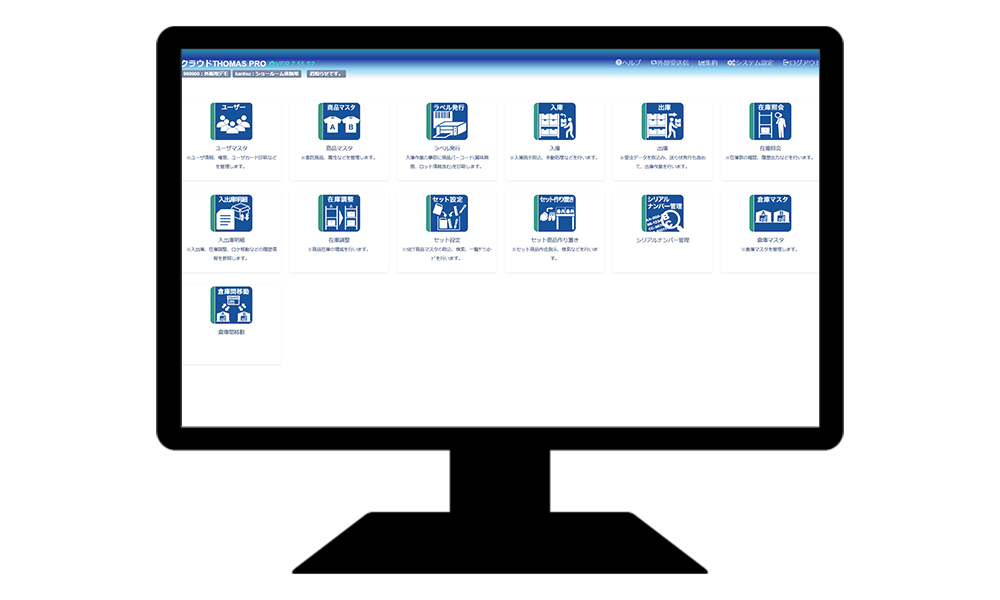Open the ヘルプ help menu

[629, 63]
